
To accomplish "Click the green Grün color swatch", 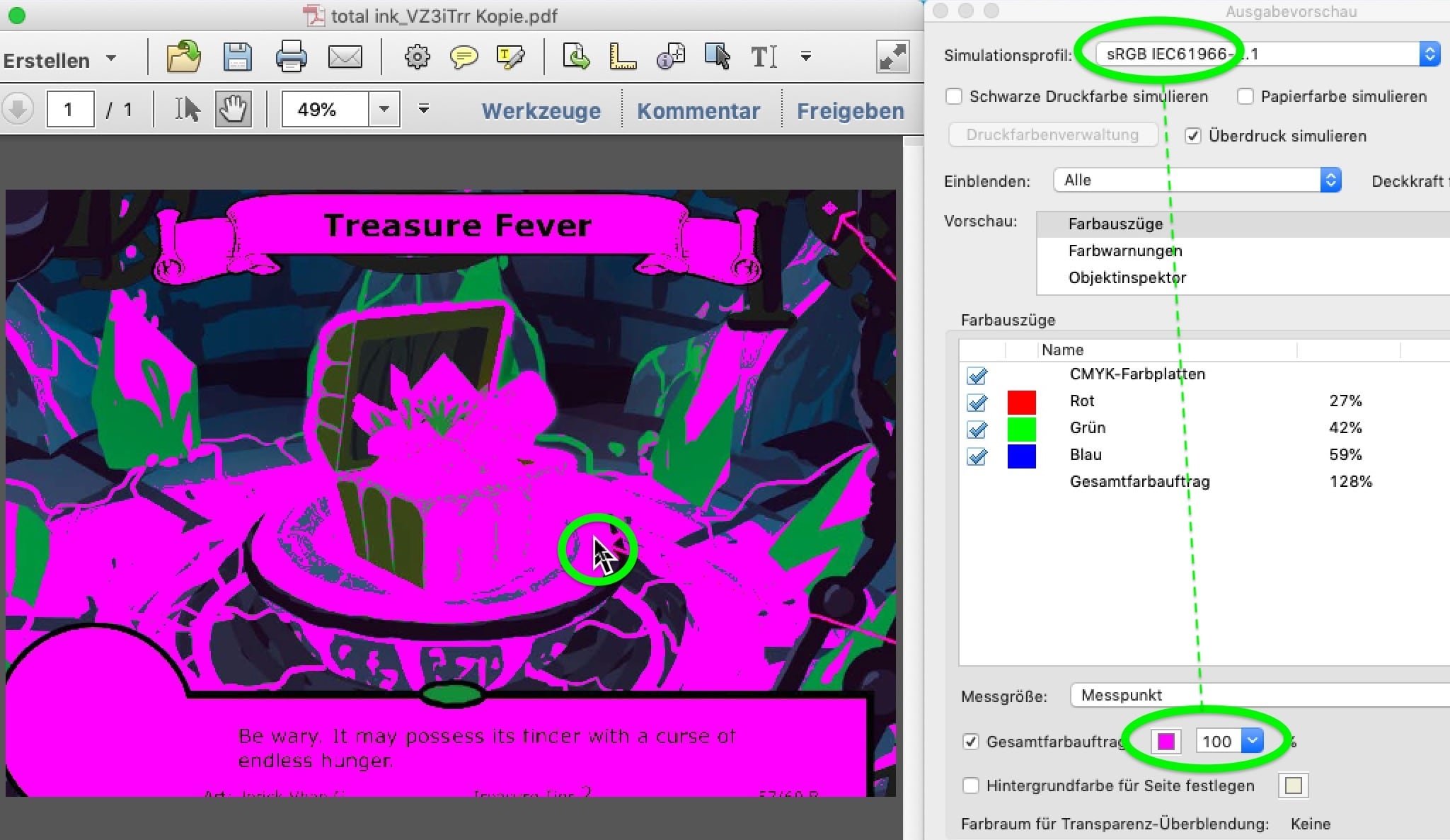I will pyautogui.click(x=1021, y=429).
